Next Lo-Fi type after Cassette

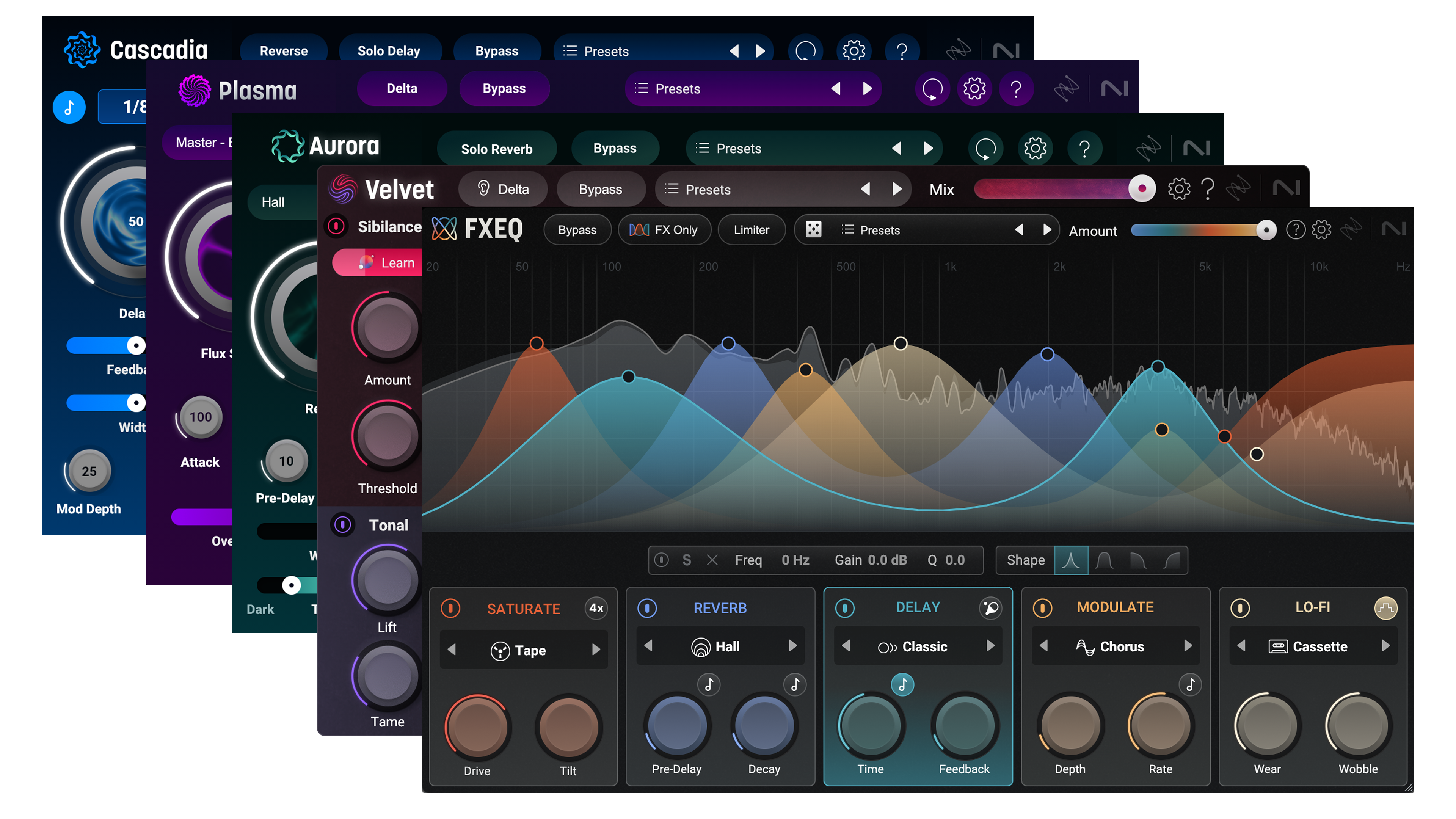click(x=1385, y=645)
